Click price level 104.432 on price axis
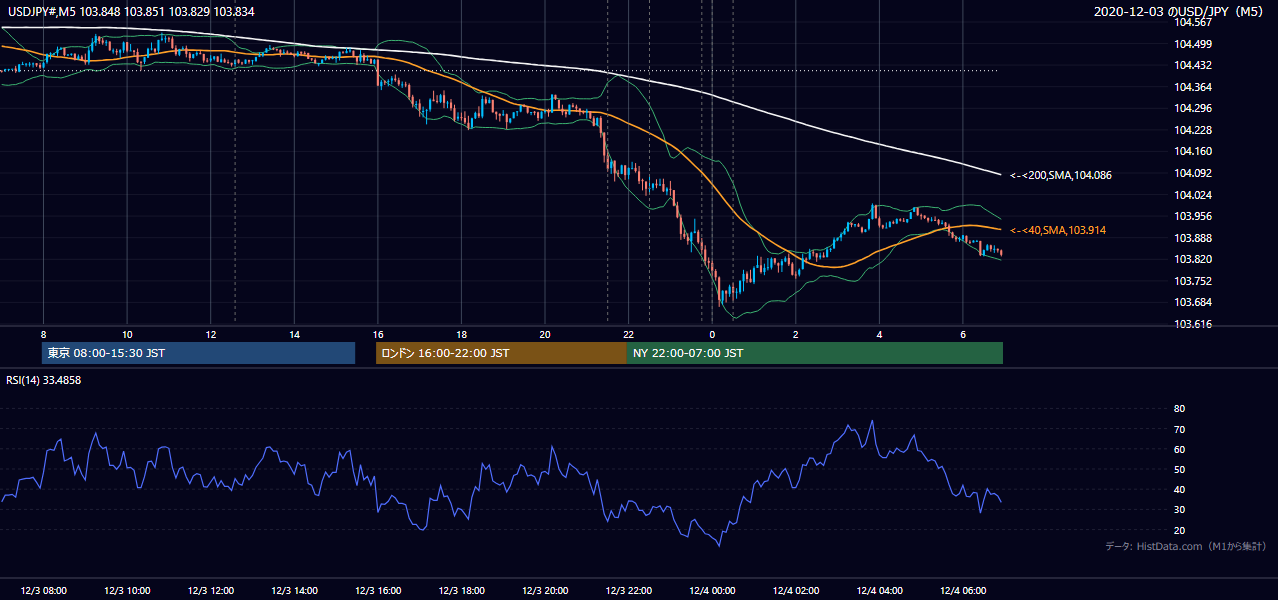Image resolution: width=1278 pixels, height=600 pixels. pos(1193,65)
